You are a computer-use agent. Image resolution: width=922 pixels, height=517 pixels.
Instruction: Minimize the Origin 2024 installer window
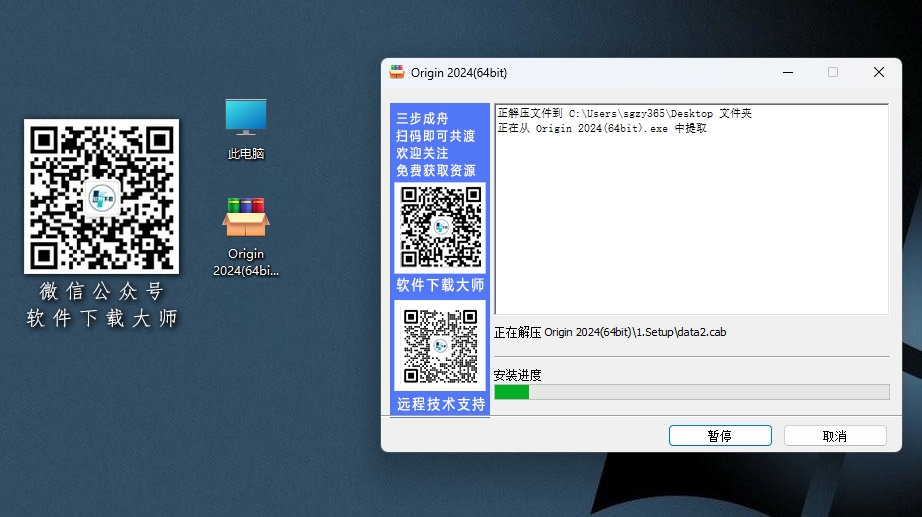click(x=787, y=72)
